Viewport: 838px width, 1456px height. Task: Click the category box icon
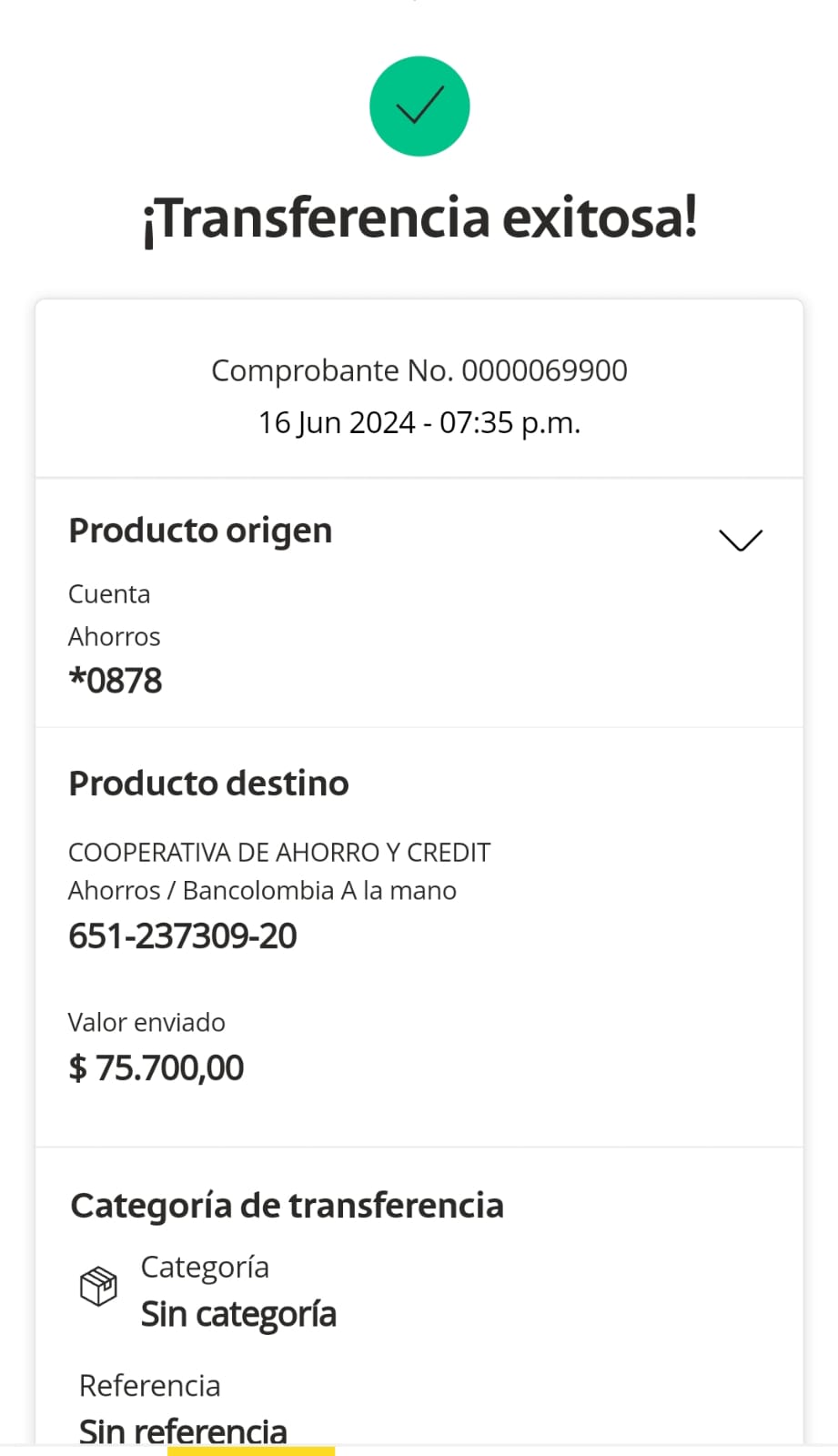(98, 1286)
